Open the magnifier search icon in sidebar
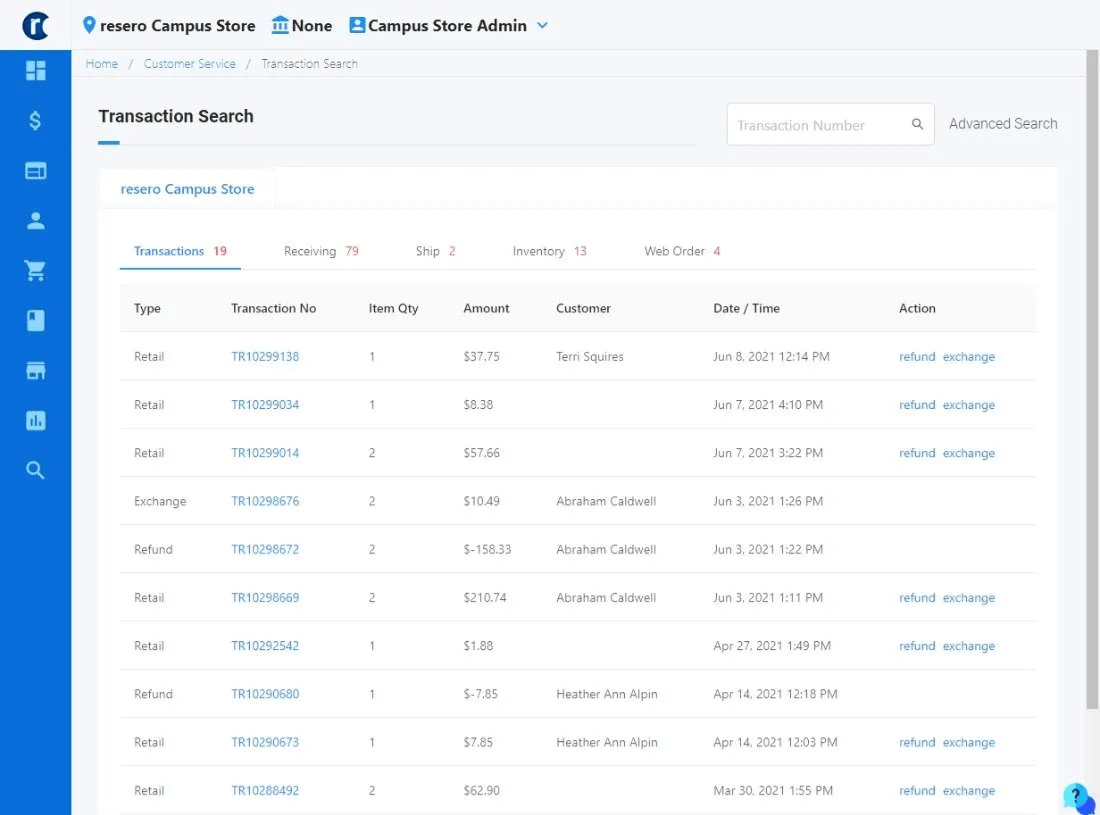This screenshot has width=1100, height=815. [35, 470]
